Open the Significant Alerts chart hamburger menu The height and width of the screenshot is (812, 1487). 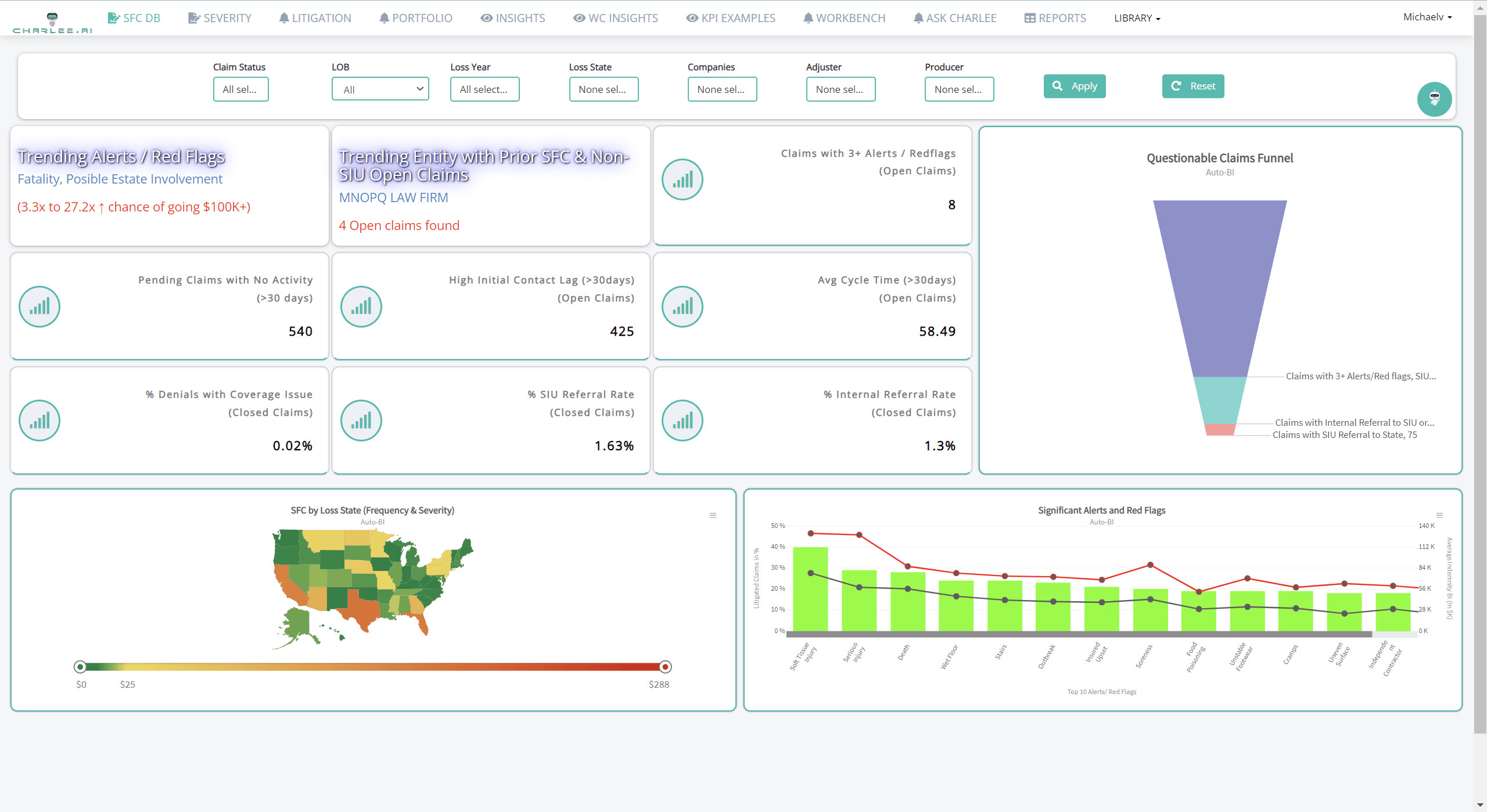click(1439, 515)
